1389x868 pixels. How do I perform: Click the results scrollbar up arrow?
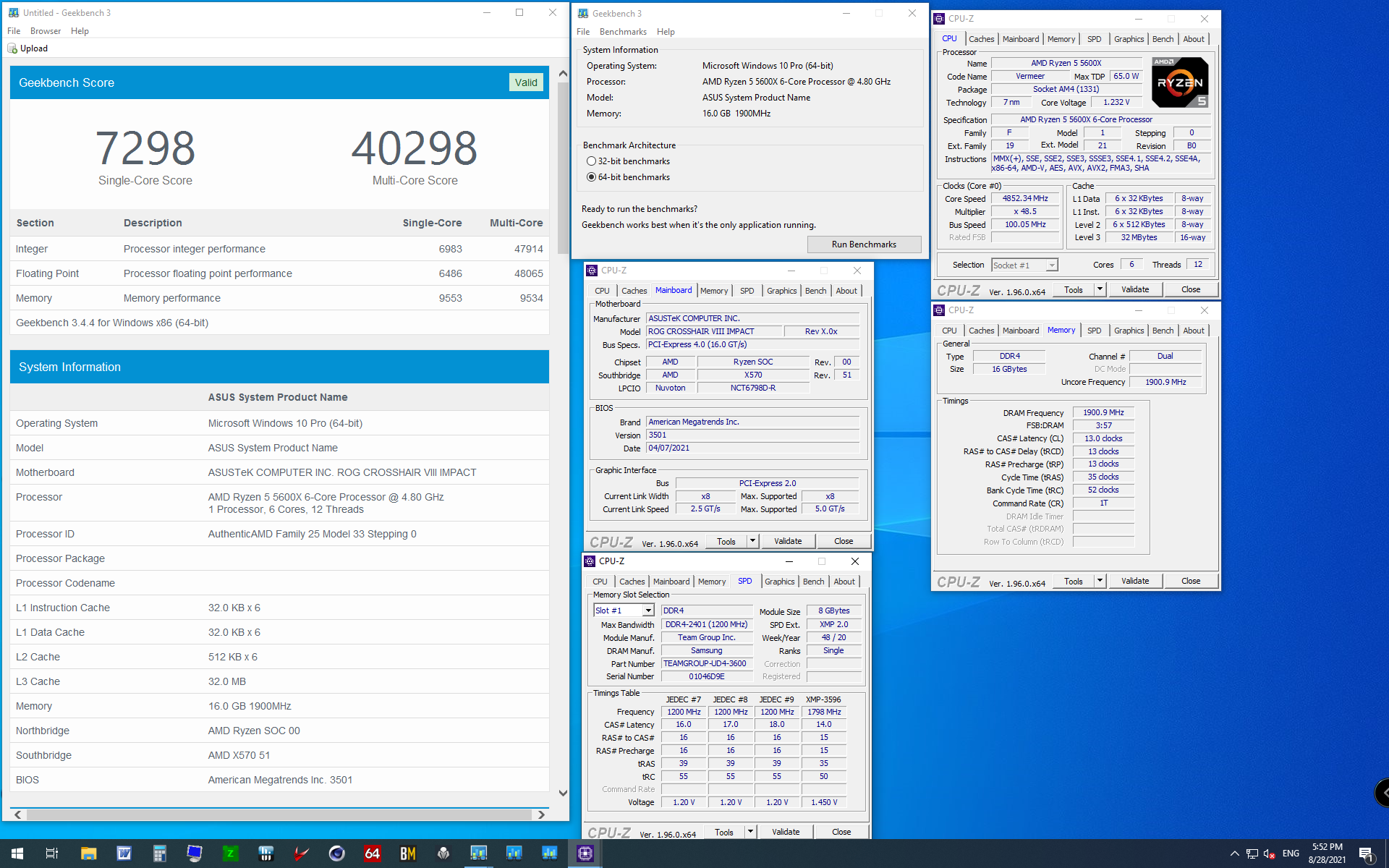564,73
